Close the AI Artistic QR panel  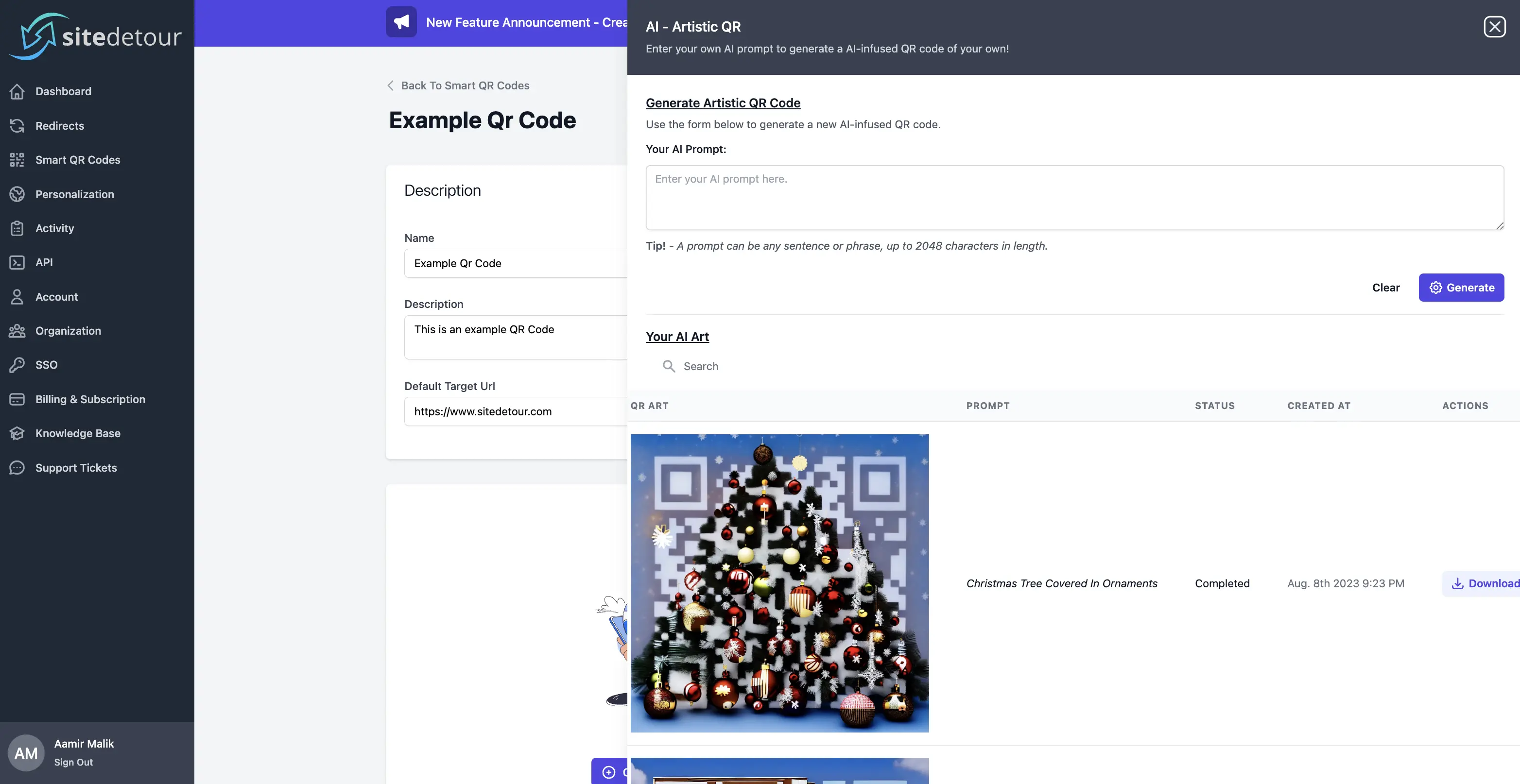click(x=1495, y=26)
